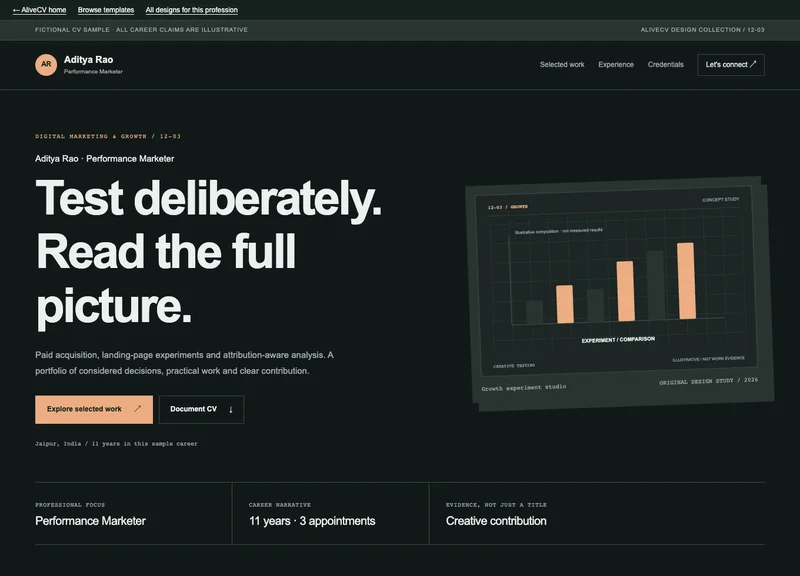Click 'ALIVECV DESIGN COLLECTION / 12-03' text
This screenshot has width=800, height=576.
703,30
